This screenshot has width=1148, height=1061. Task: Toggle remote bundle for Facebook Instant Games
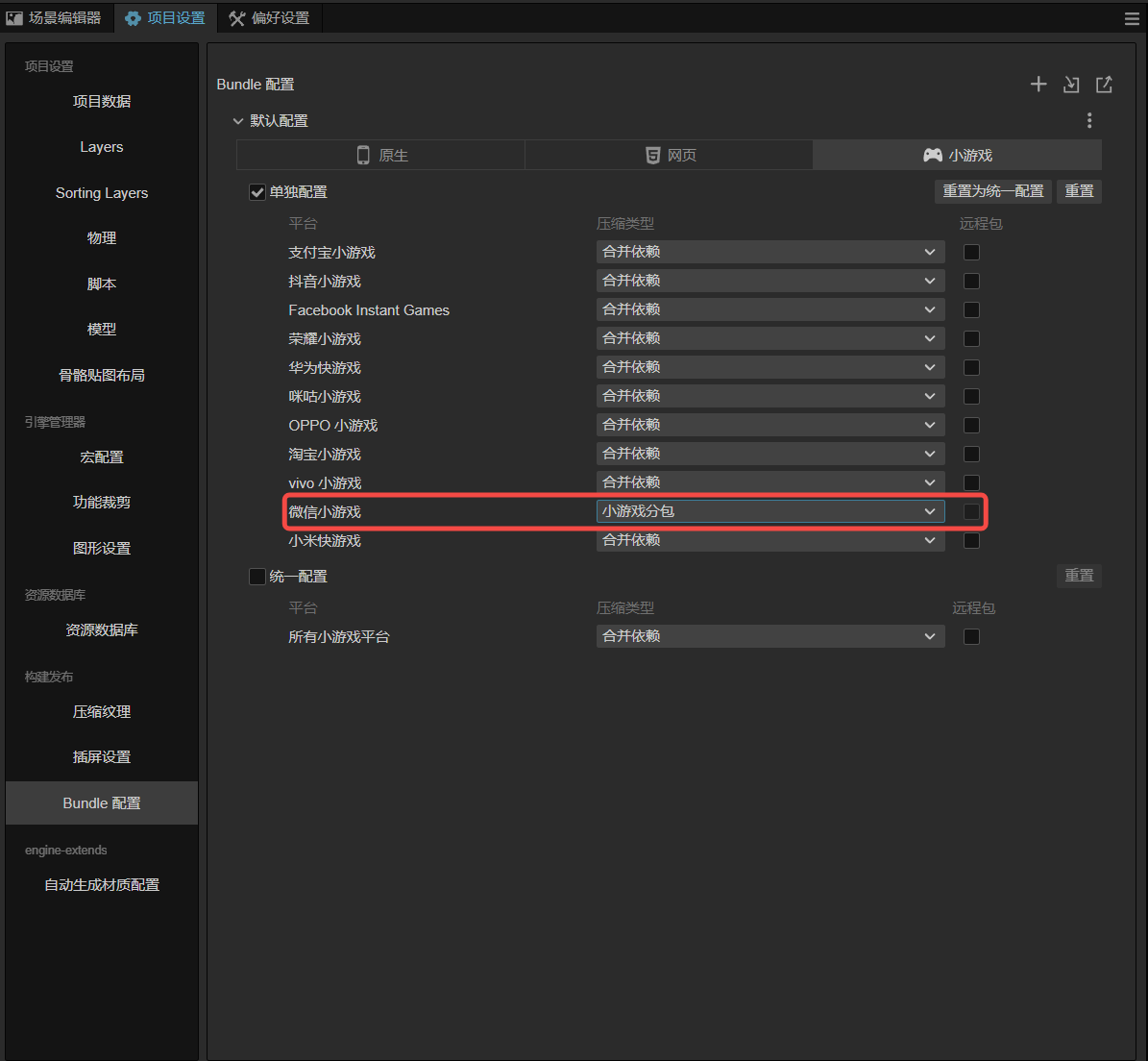(971, 309)
